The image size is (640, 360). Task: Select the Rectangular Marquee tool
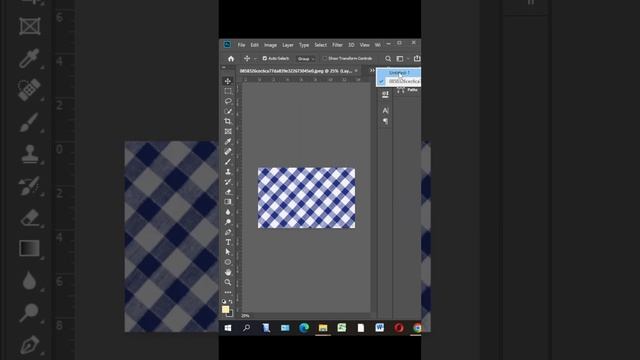click(228, 91)
